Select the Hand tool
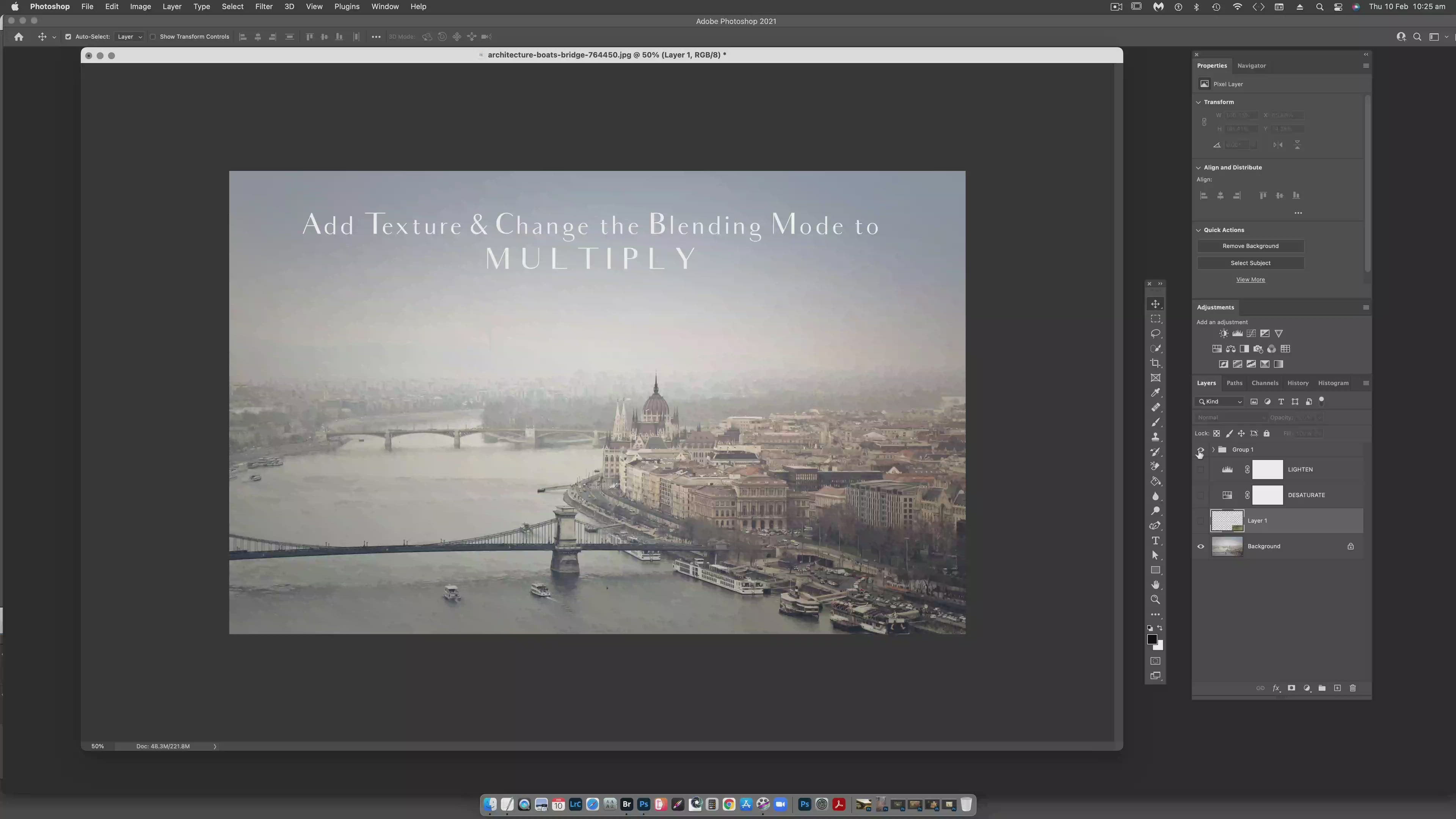1456x819 pixels. pyautogui.click(x=1155, y=584)
